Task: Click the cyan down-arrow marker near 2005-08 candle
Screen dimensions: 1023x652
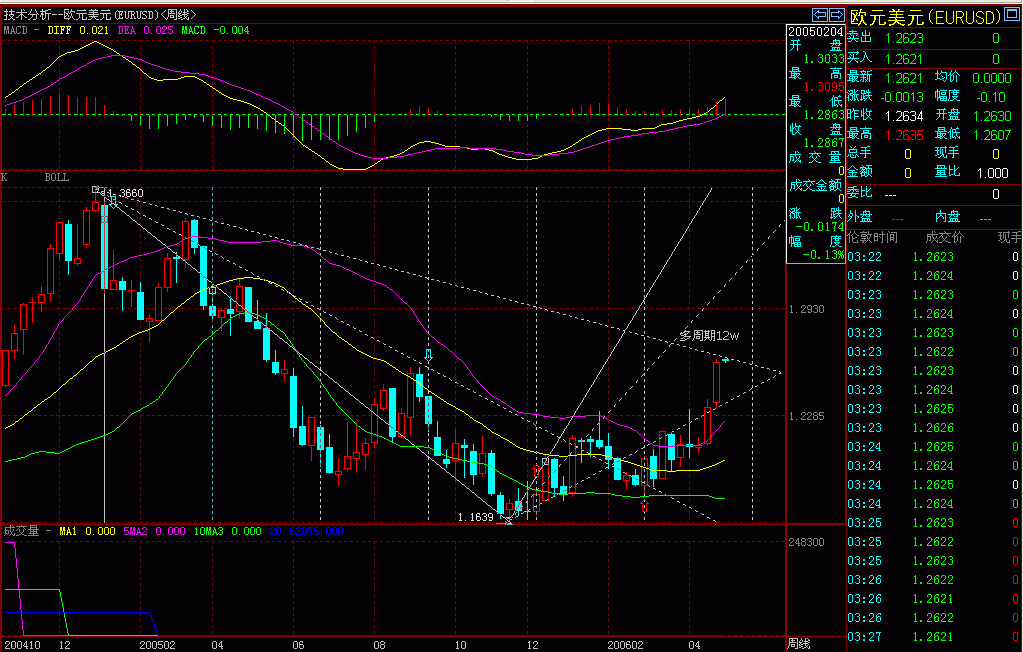Action: pos(428,355)
